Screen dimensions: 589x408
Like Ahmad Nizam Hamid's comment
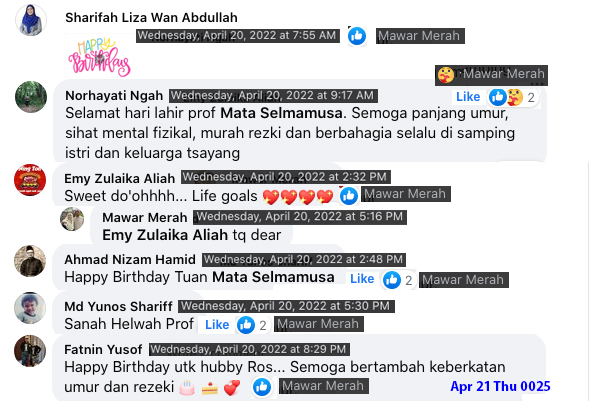tap(362, 279)
